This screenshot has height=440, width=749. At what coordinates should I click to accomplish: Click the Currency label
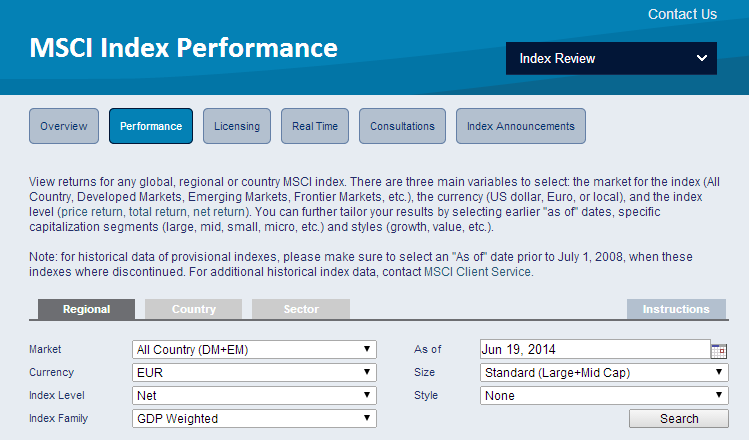(x=52, y=372)
